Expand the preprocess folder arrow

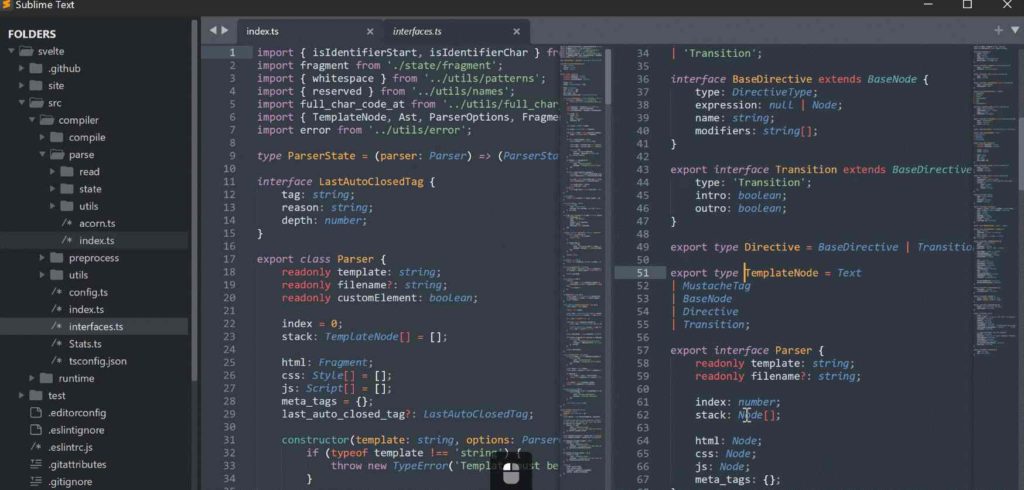pos(42,257)
